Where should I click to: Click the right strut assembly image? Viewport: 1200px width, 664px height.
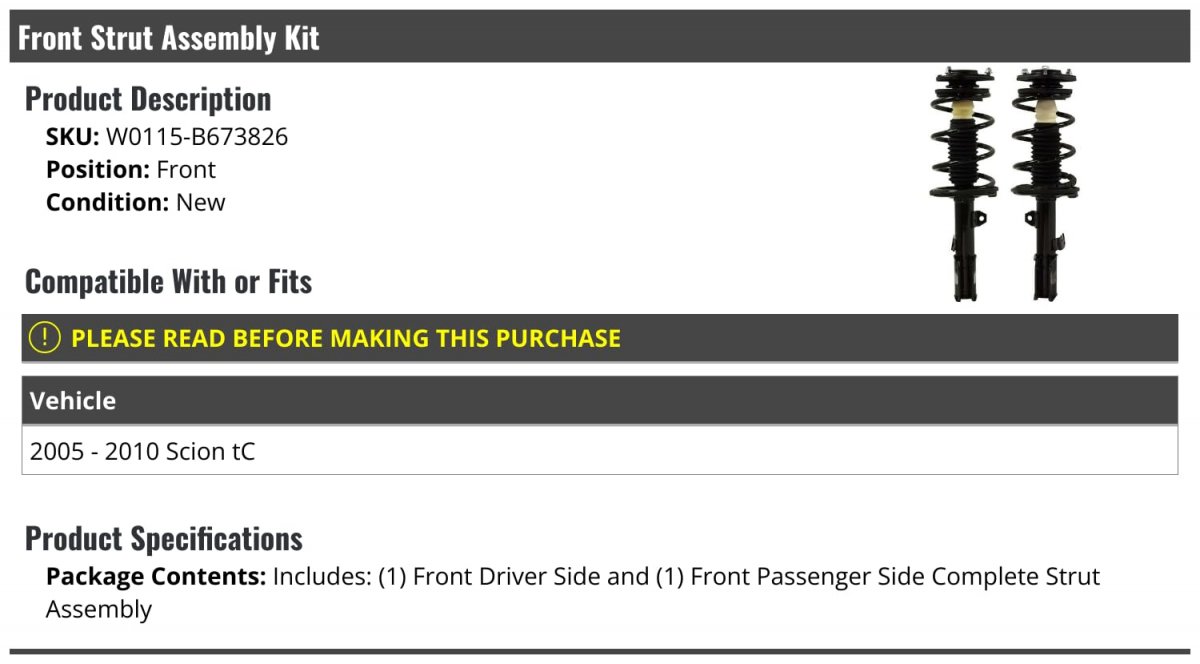[1042, 183]
